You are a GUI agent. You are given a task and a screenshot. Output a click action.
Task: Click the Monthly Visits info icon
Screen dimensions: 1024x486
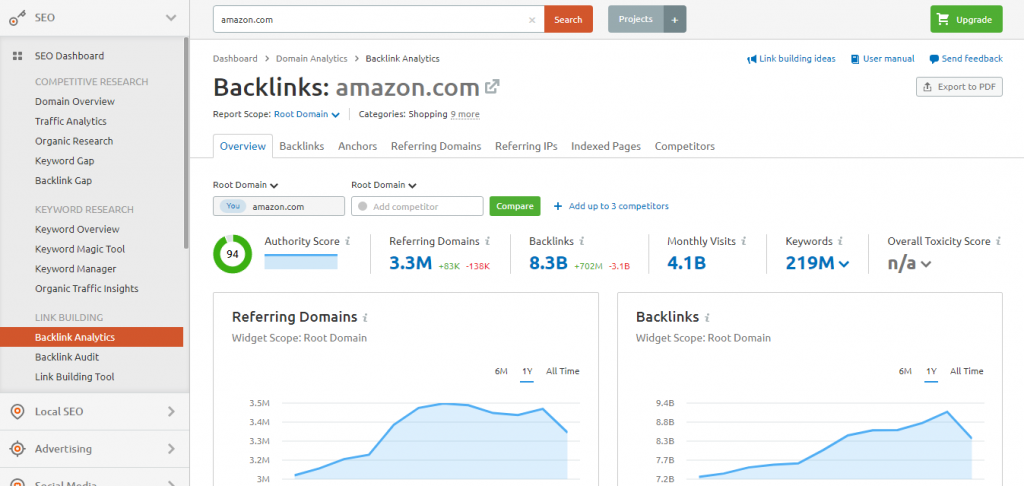click(x=743, y=241)
